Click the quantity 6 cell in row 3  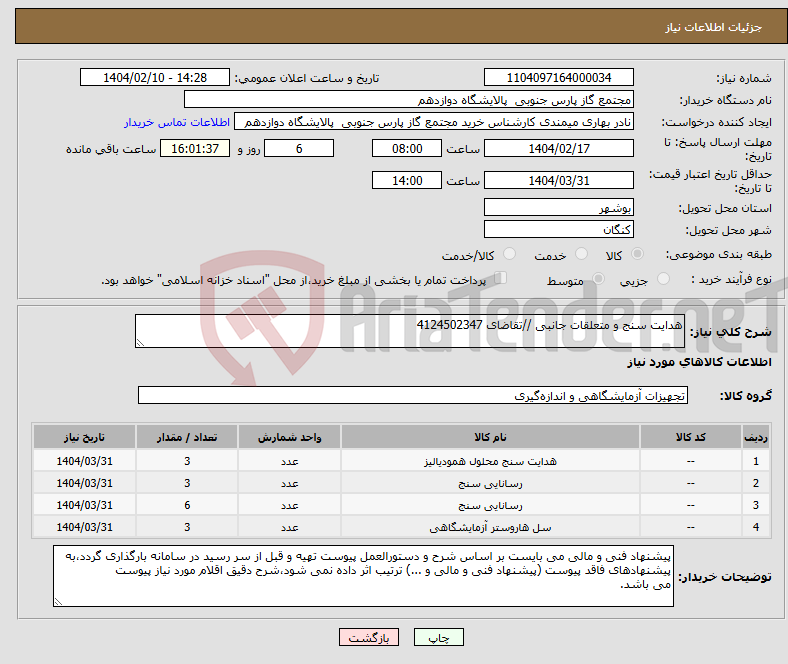pos(187,505)
